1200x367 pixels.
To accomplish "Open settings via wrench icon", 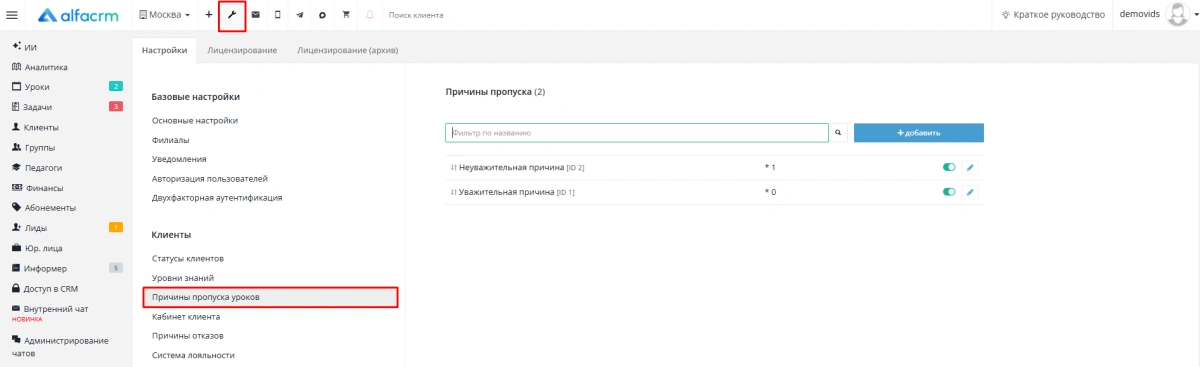I will point(232,15).
